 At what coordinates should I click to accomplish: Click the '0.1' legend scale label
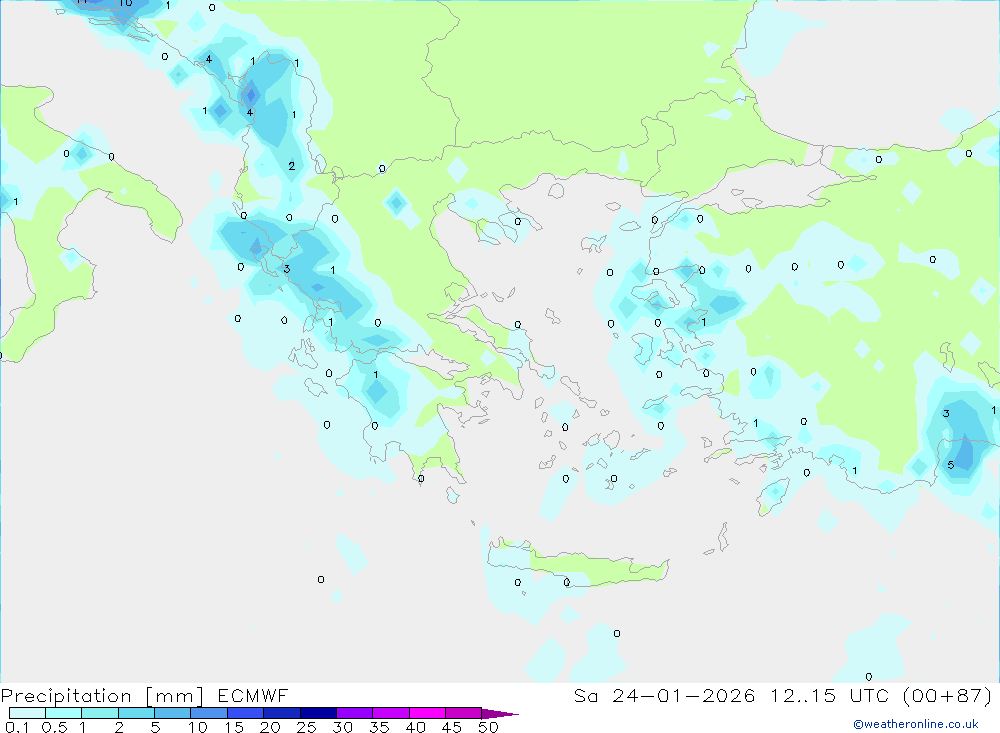pos(17,727)
